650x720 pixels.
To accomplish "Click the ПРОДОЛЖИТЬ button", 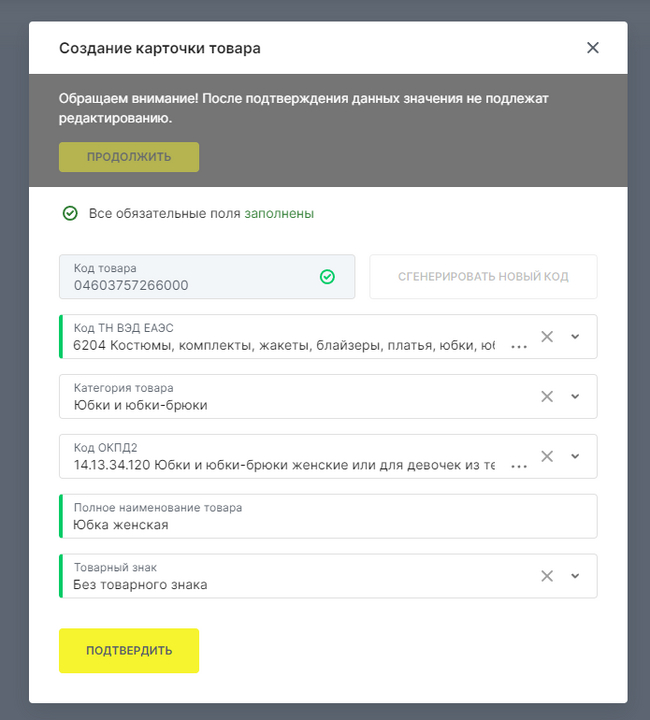I will 129,157.
